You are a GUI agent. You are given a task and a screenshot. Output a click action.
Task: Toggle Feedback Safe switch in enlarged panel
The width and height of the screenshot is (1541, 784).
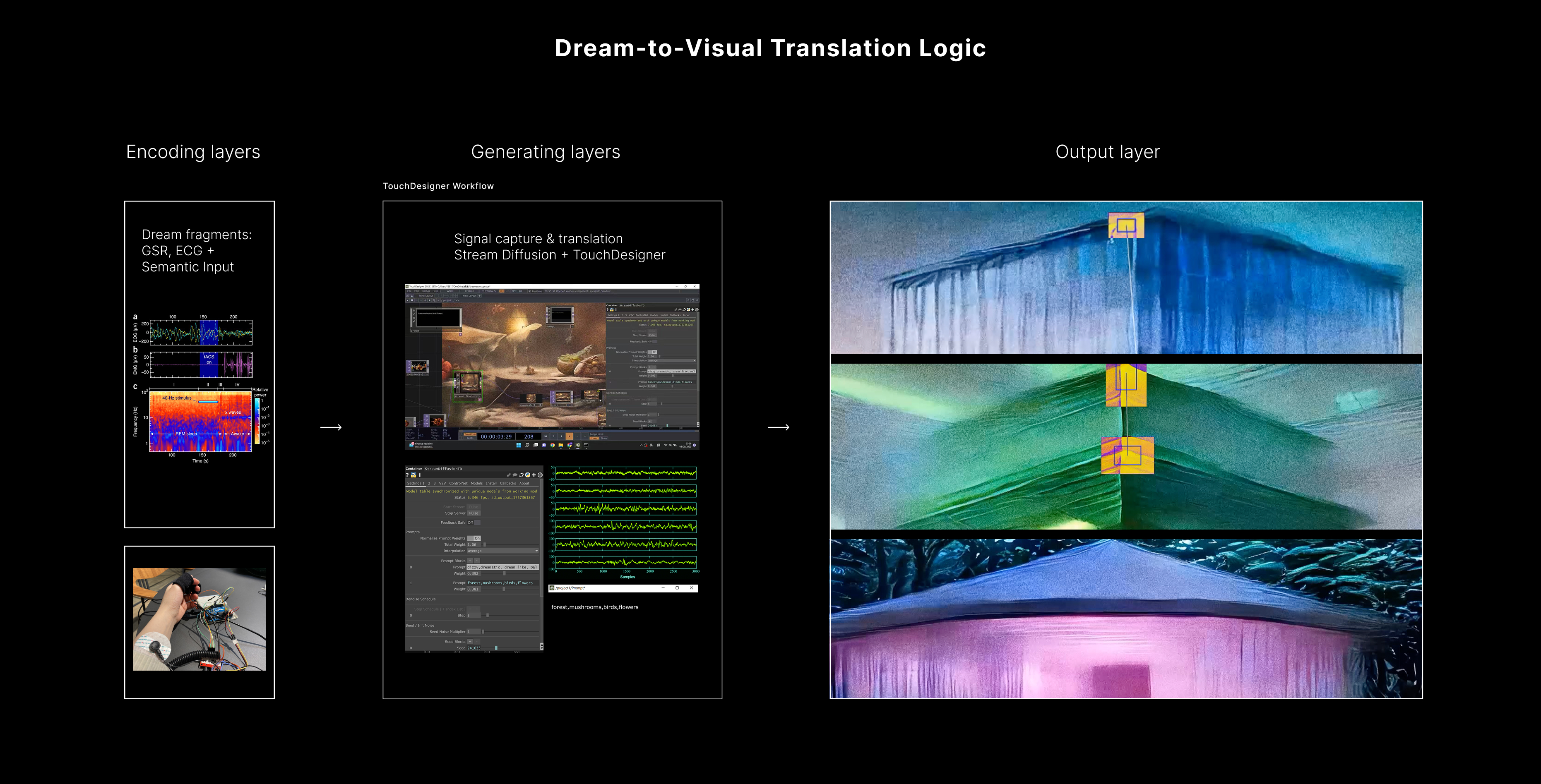tap(474, 523)
